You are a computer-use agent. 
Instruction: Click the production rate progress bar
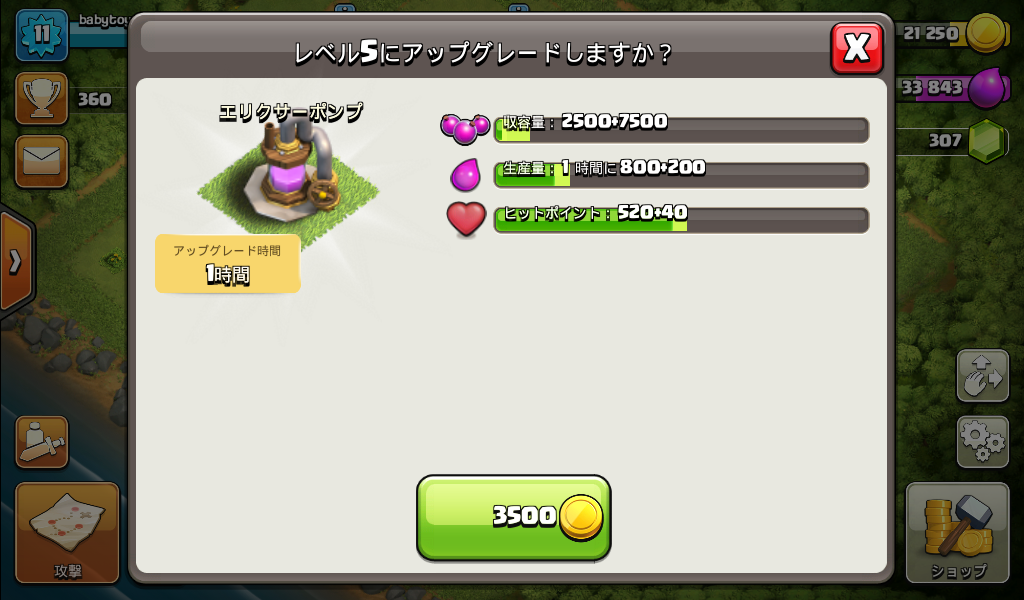click(x=681, y=175)
